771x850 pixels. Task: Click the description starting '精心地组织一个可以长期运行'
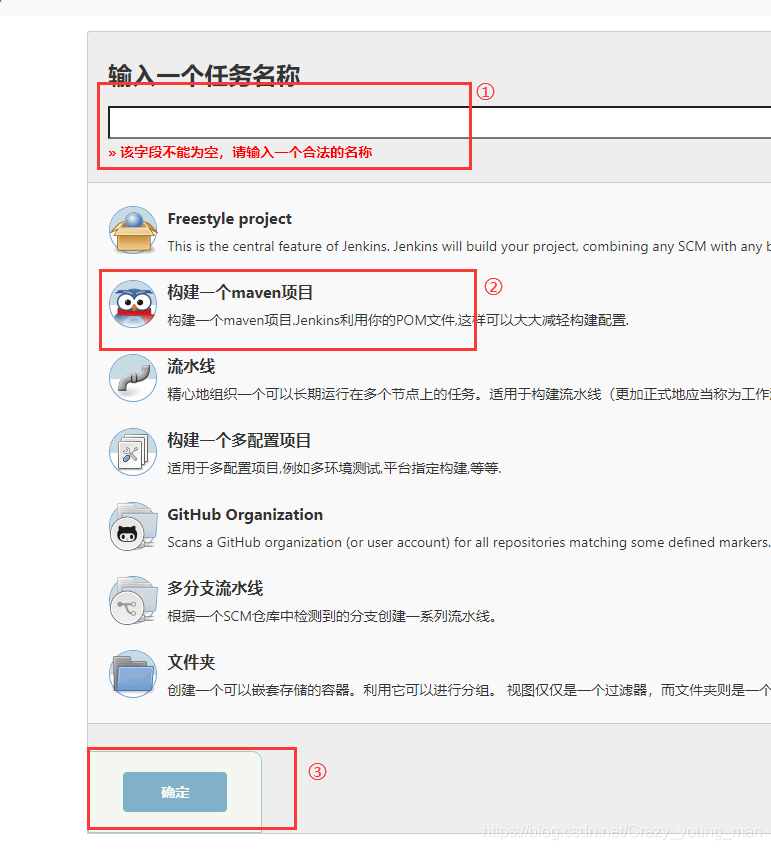[x=469, y=394]
